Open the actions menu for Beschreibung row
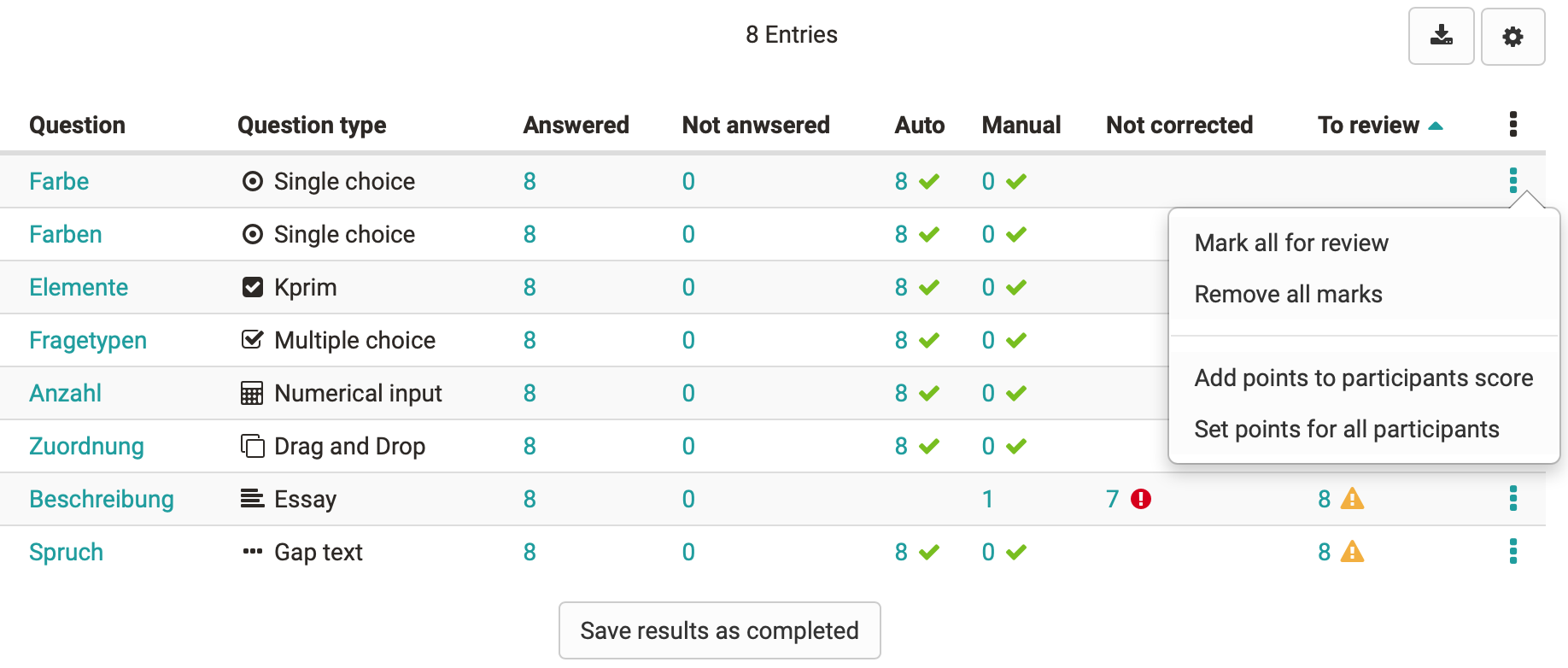 [x=1512, y=499]
